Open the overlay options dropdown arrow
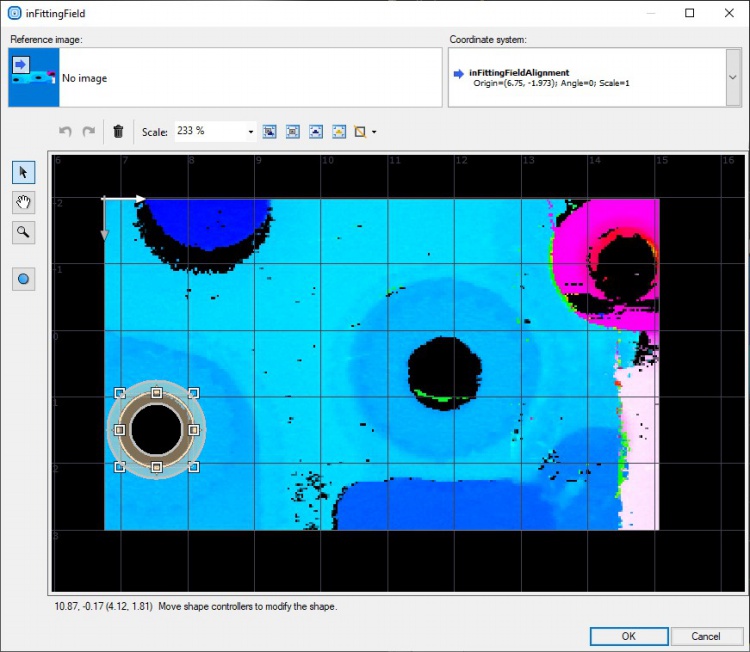The height and width of the screenshot is (652, 750). pos(374,131)
